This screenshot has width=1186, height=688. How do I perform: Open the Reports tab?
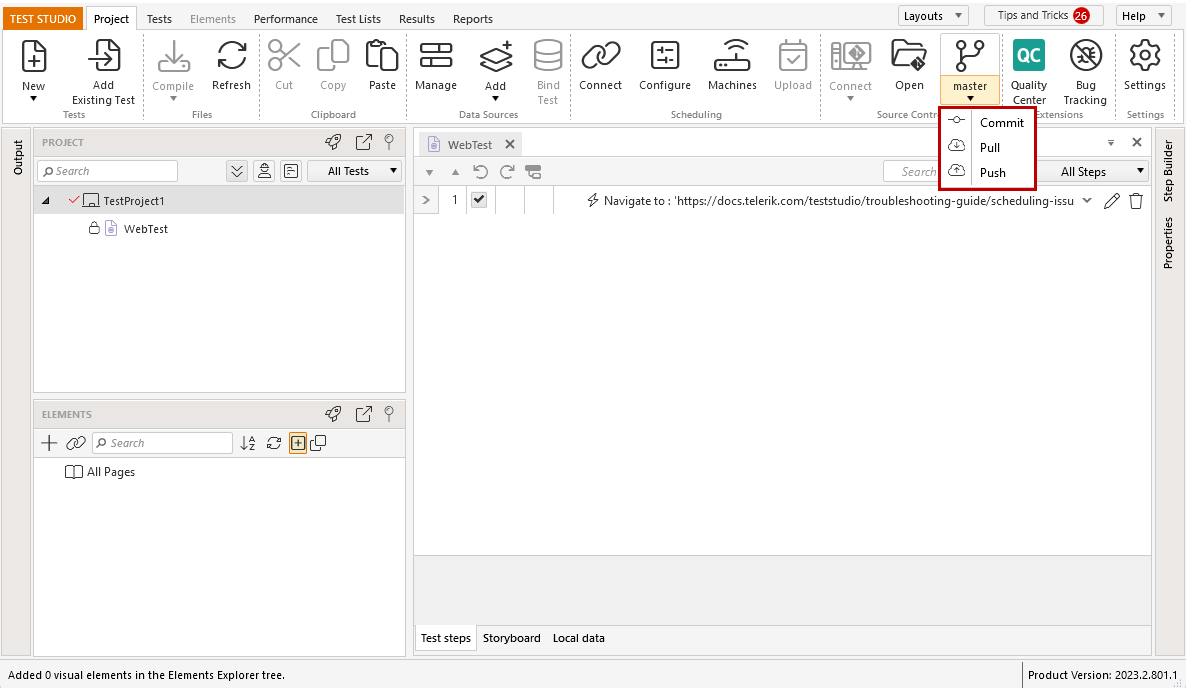click(473, 19)
